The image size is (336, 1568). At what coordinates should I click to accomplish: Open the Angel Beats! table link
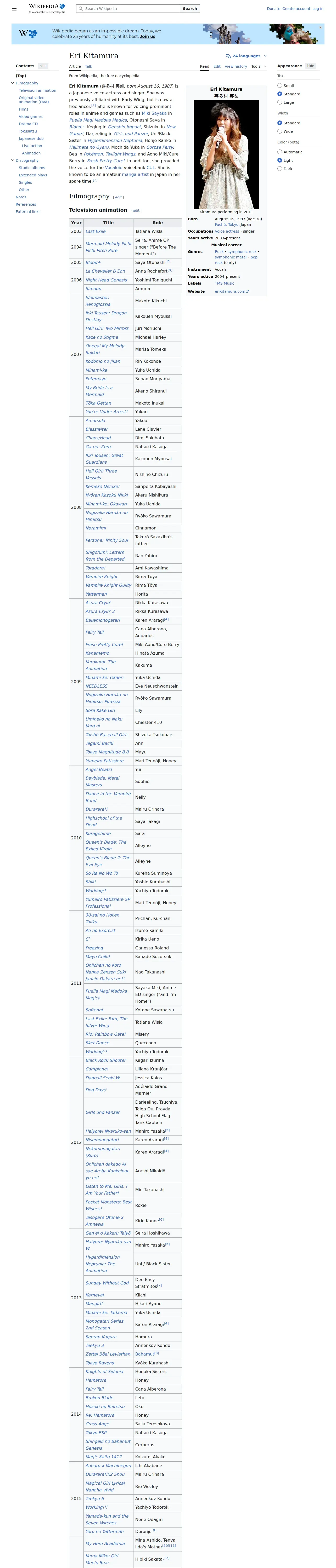click(x=99, y=769)
